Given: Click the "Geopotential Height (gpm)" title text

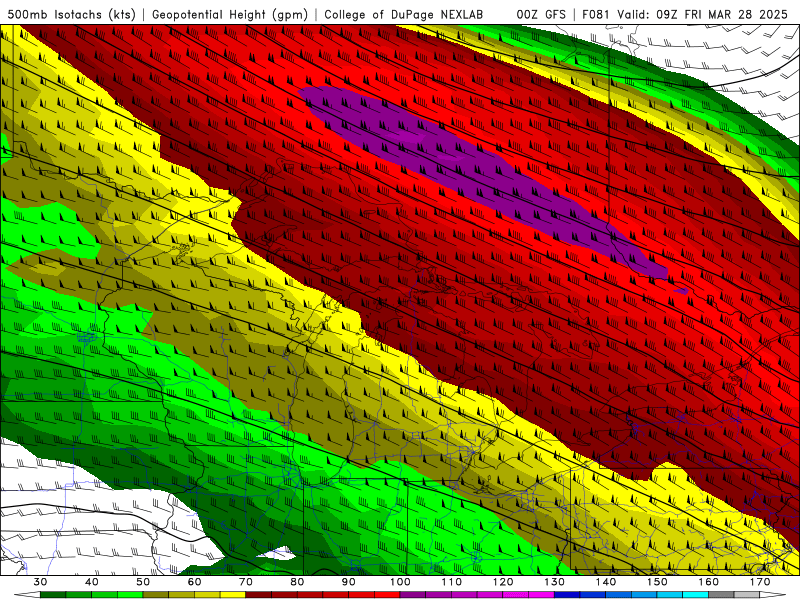Looking at the screenshot, I should click(x=230, y=14).
